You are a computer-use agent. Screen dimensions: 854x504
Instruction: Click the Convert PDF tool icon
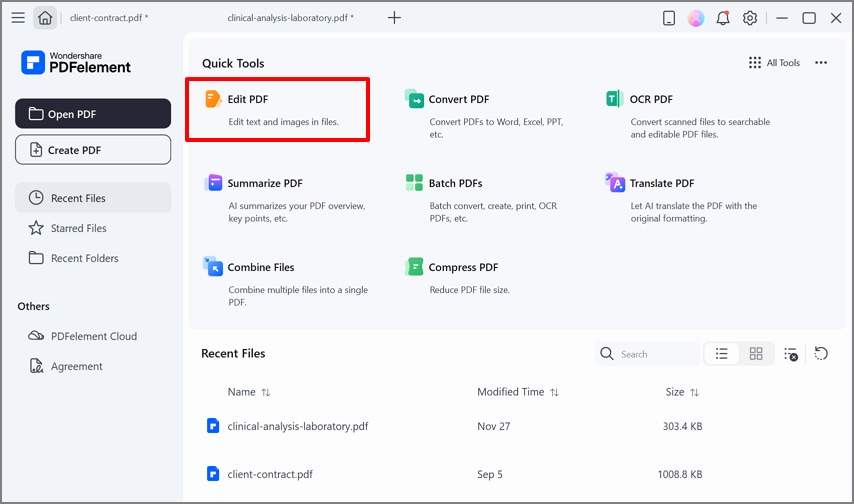[x=414, y=99]
